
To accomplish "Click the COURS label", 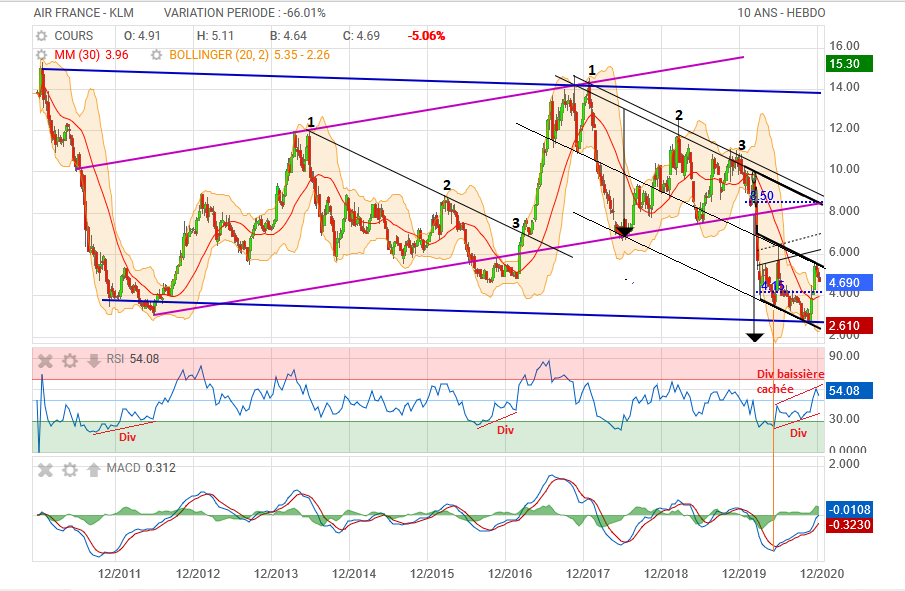I will coord(73,36).
